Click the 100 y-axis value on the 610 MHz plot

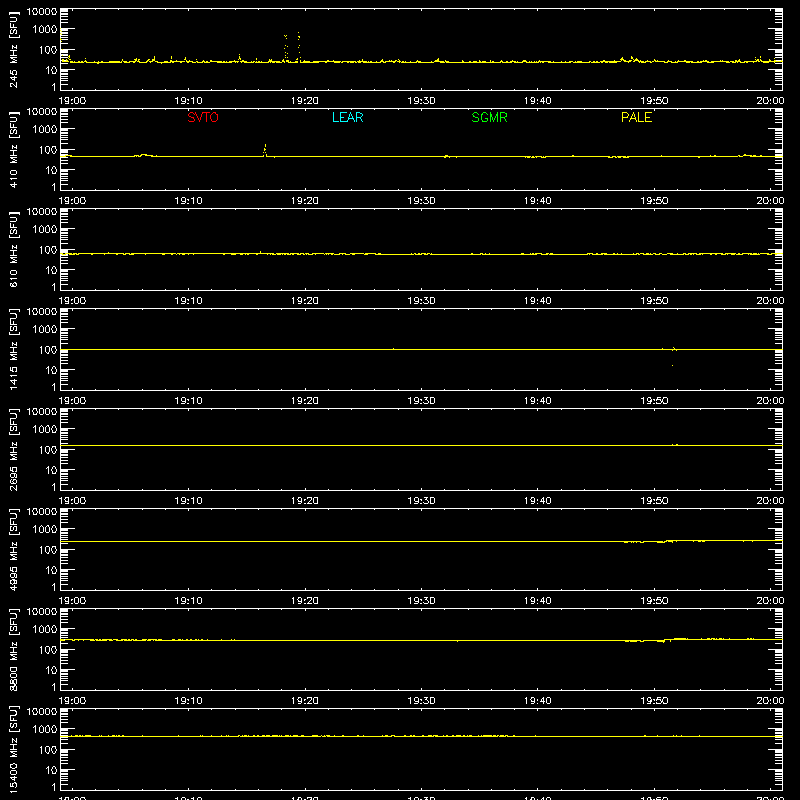(48, 249)
